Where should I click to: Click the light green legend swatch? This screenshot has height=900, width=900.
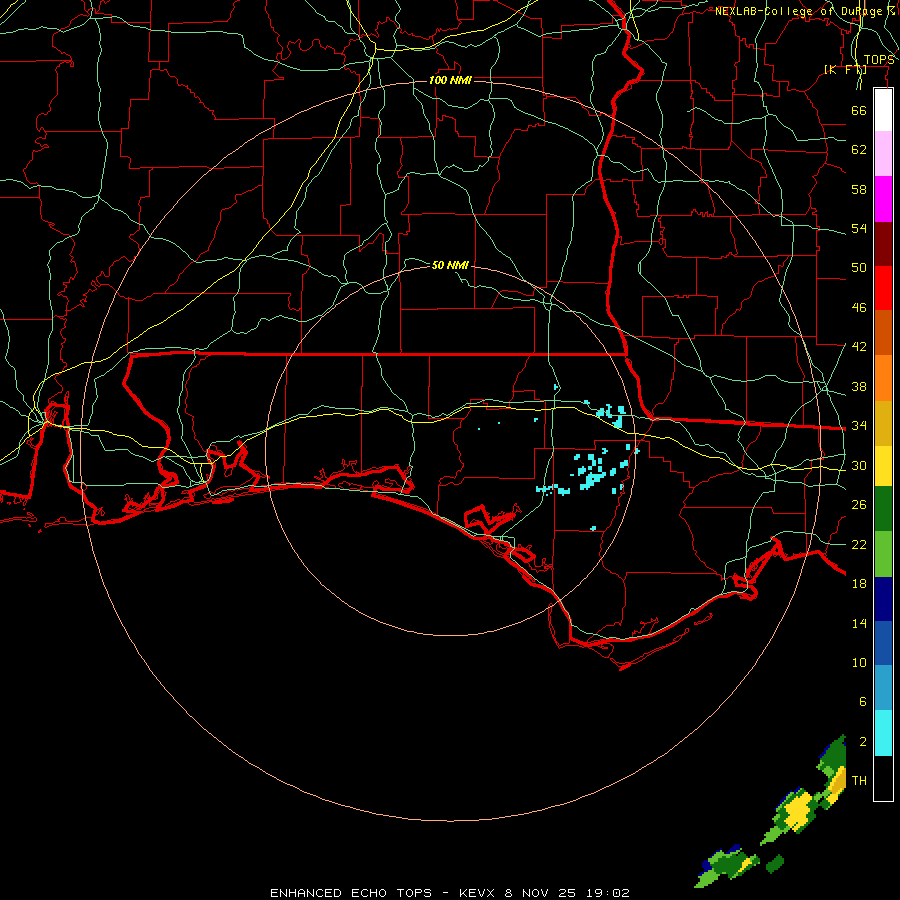tap(883, 554)
